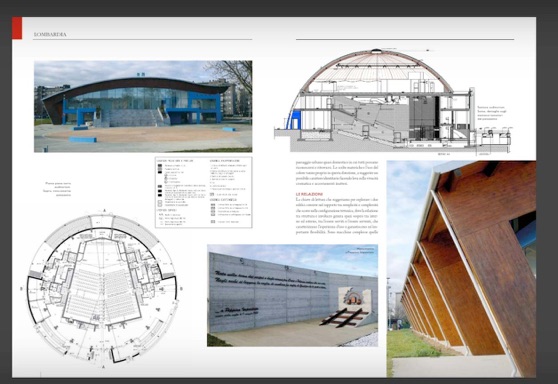Image resolution: width=558 pixels, height=384 pixels.
Task: Click the paragraph above LE RELAZIONI
Action: click(x=337, y=173)
